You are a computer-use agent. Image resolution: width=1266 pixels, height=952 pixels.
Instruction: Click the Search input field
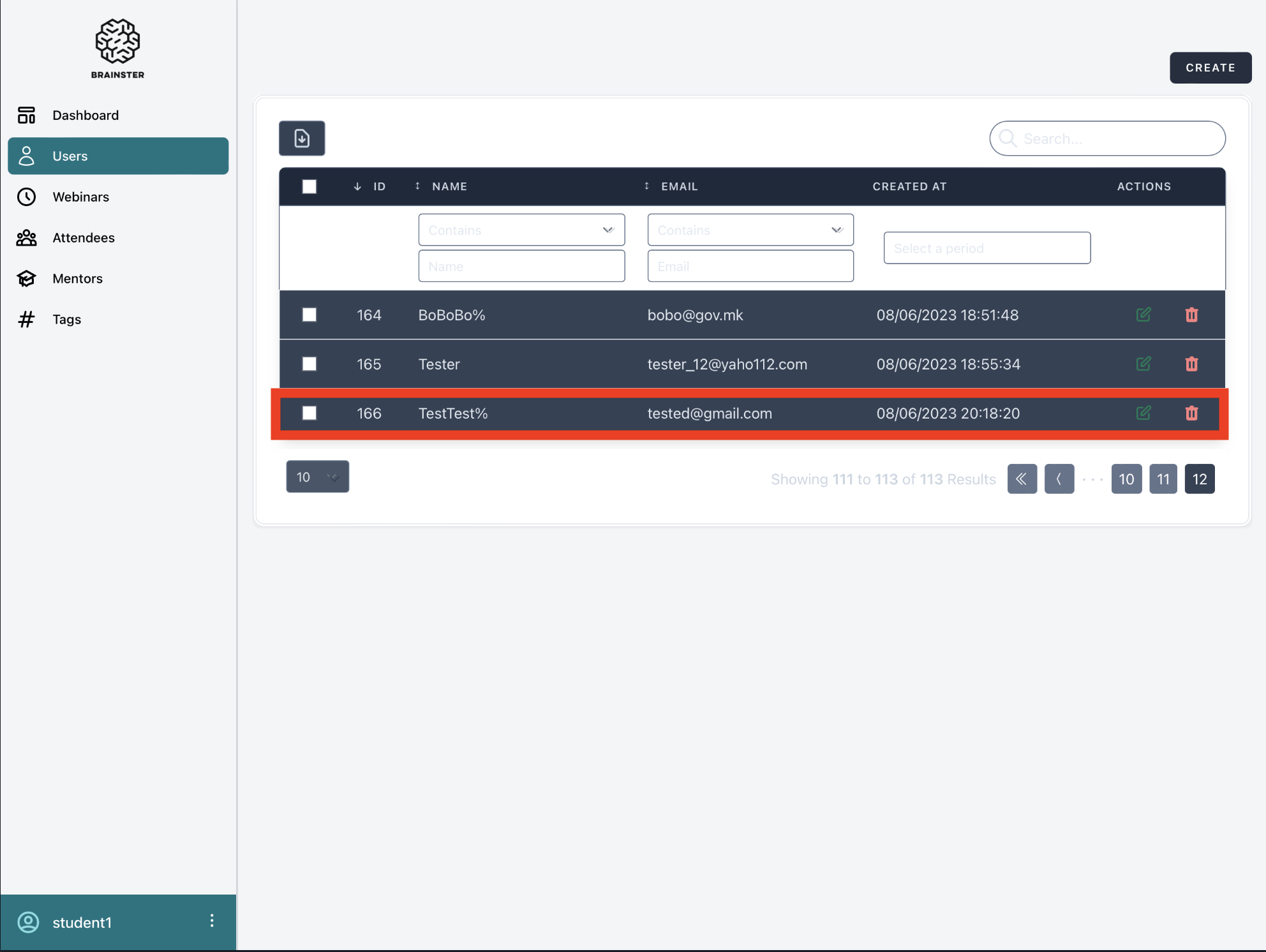1117,138
